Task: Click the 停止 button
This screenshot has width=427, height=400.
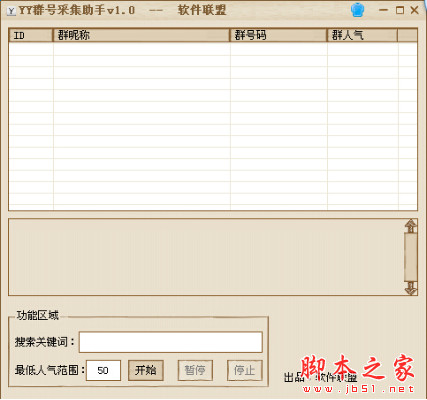Action: 244,370
